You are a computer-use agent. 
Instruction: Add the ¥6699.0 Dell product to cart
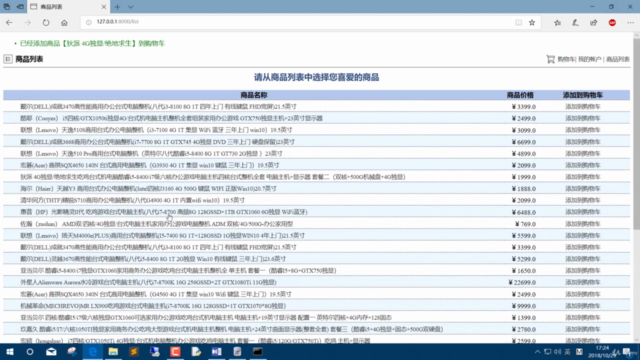pos(582,142)
